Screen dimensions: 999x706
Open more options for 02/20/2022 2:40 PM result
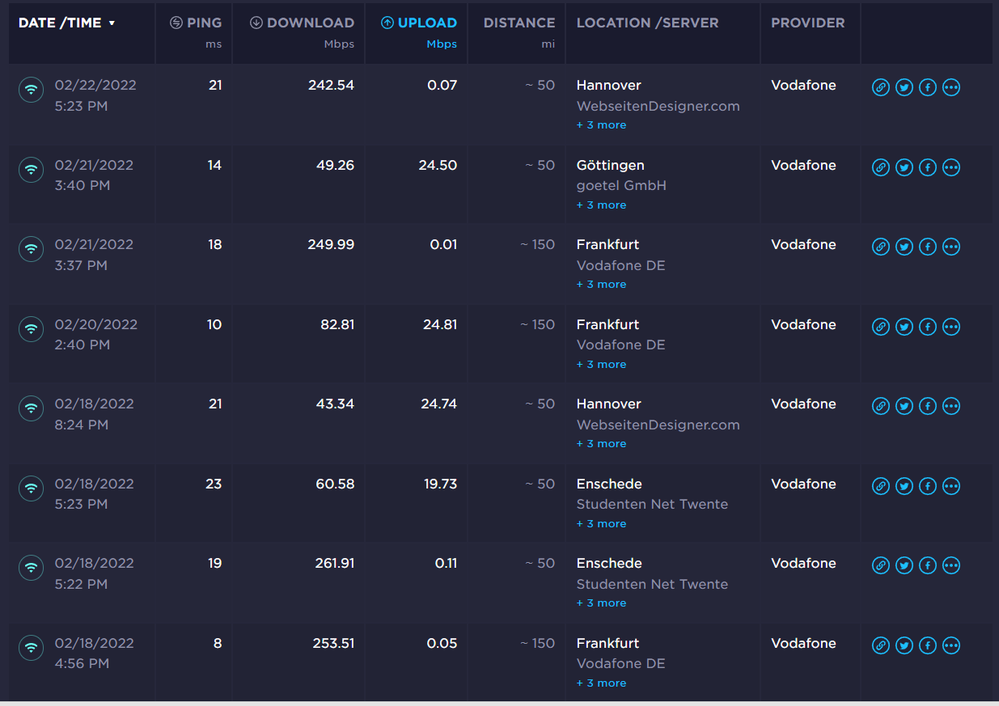[951, 327]
